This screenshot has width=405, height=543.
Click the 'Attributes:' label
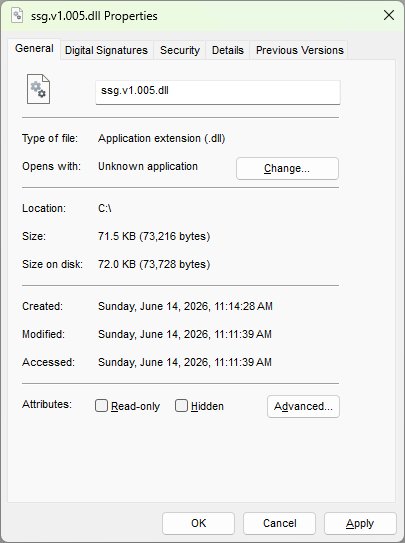pyautogui.click(x=47, y=404)
